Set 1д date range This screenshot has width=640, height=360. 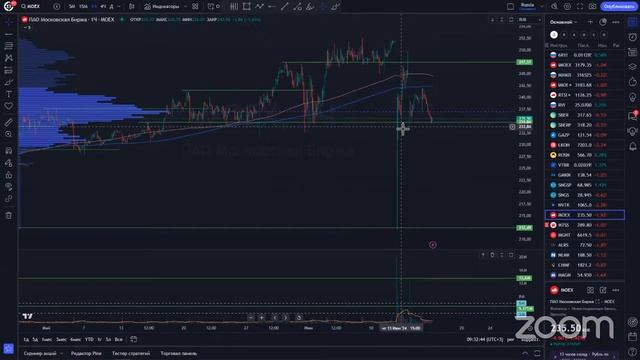(x=26, y=340)
